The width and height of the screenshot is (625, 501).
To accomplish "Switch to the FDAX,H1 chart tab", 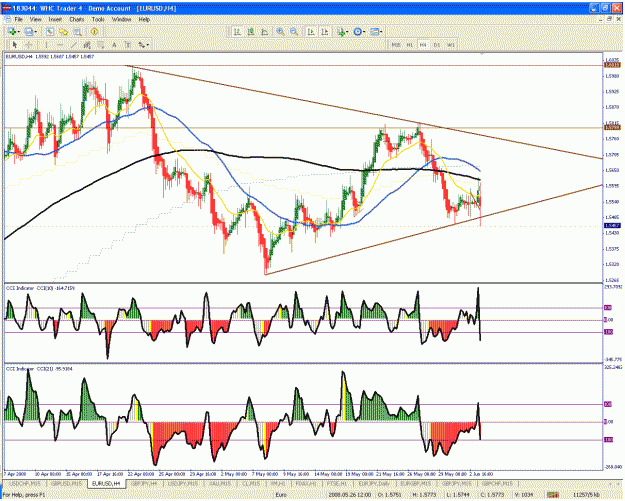I will click(x=305, y=483).
